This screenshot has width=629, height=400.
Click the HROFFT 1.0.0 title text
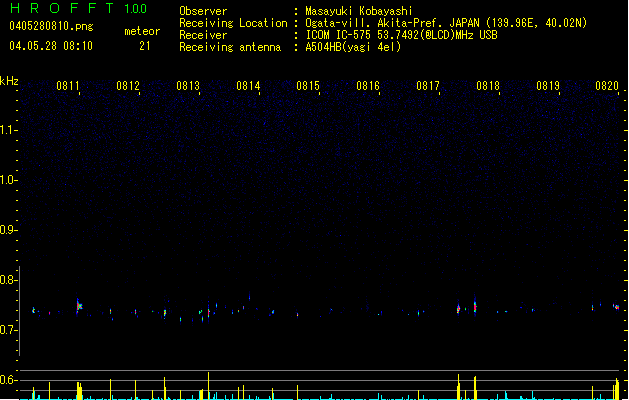click(x=78, y=8)
